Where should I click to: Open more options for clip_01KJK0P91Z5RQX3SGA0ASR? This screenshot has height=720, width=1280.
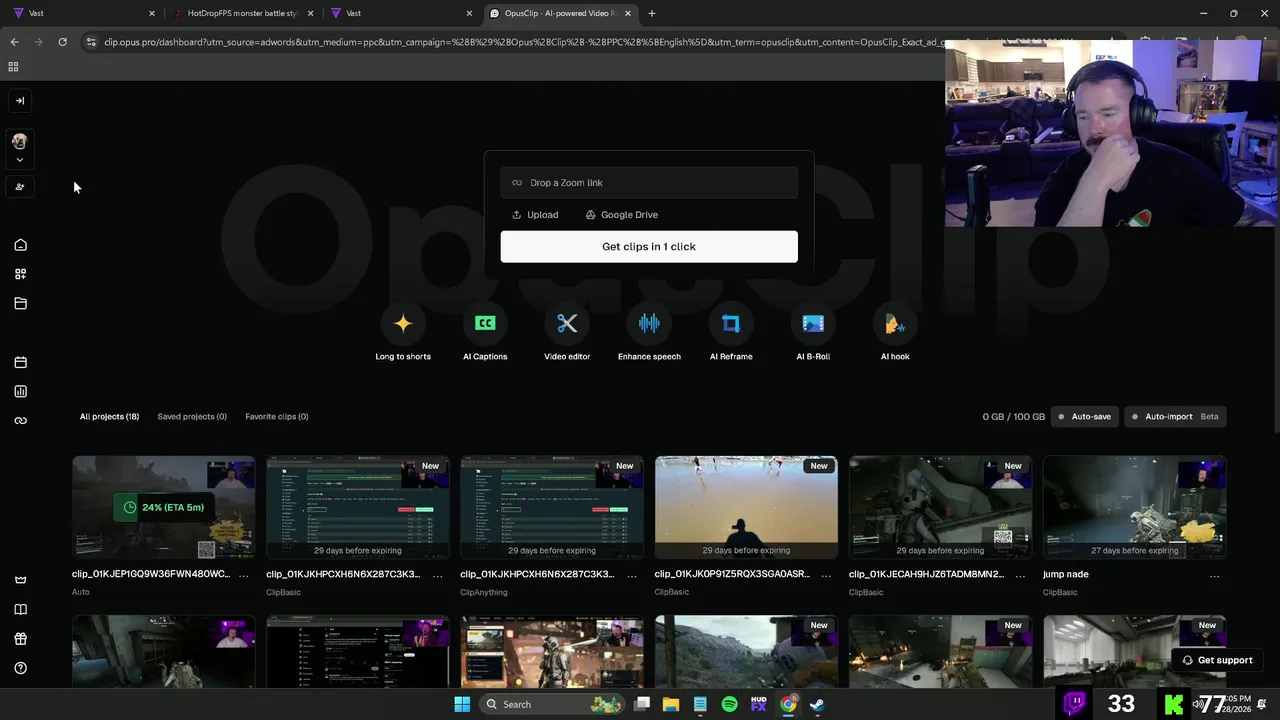[826, 575]
